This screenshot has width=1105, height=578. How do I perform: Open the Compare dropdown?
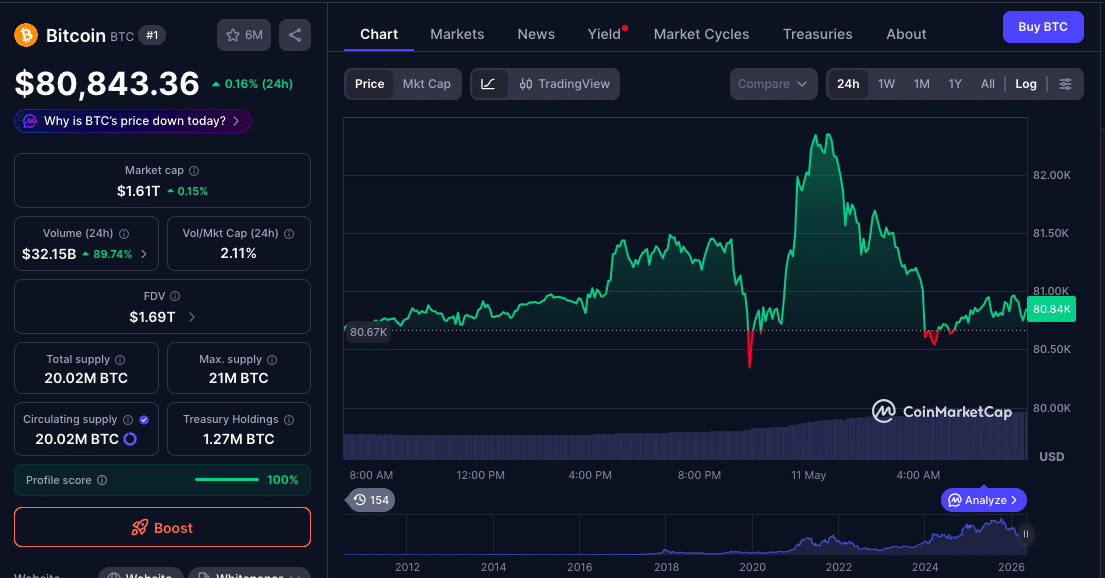(x=773, y=84)
